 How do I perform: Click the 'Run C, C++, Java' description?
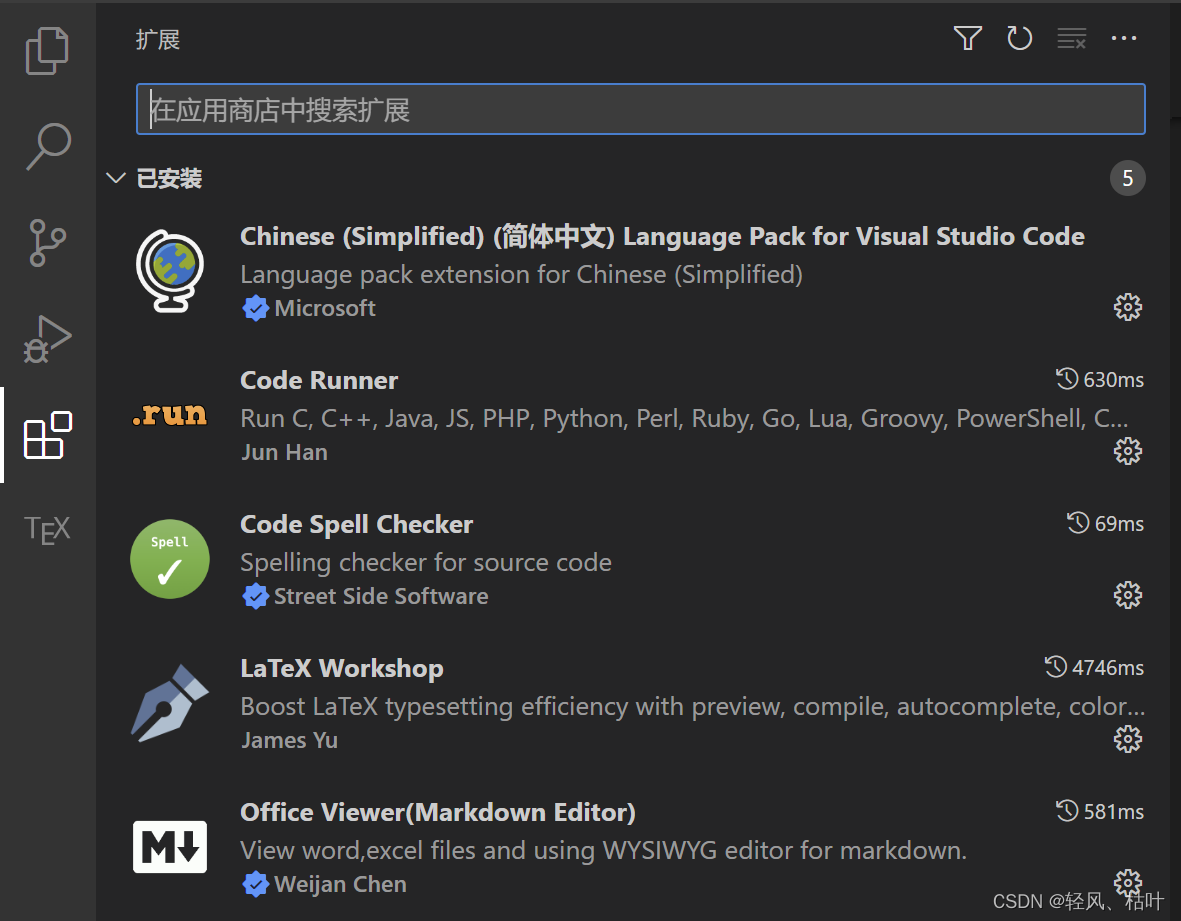[684, 418]
